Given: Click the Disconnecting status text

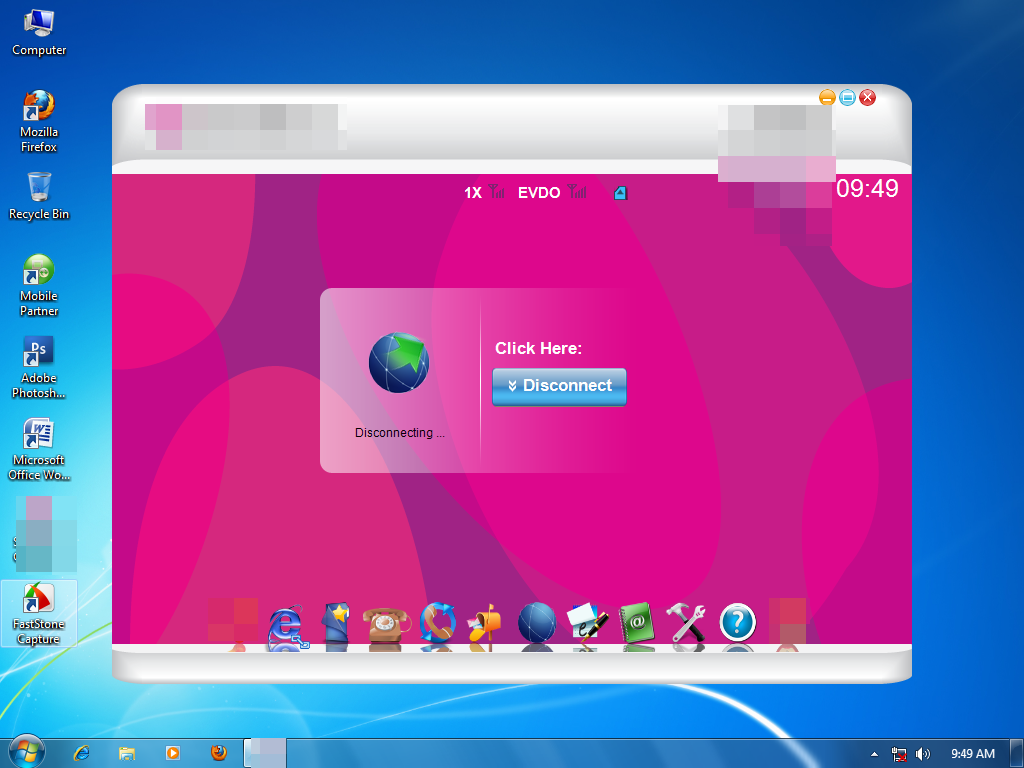Looking at the screenshot, I should coord(400,432).
